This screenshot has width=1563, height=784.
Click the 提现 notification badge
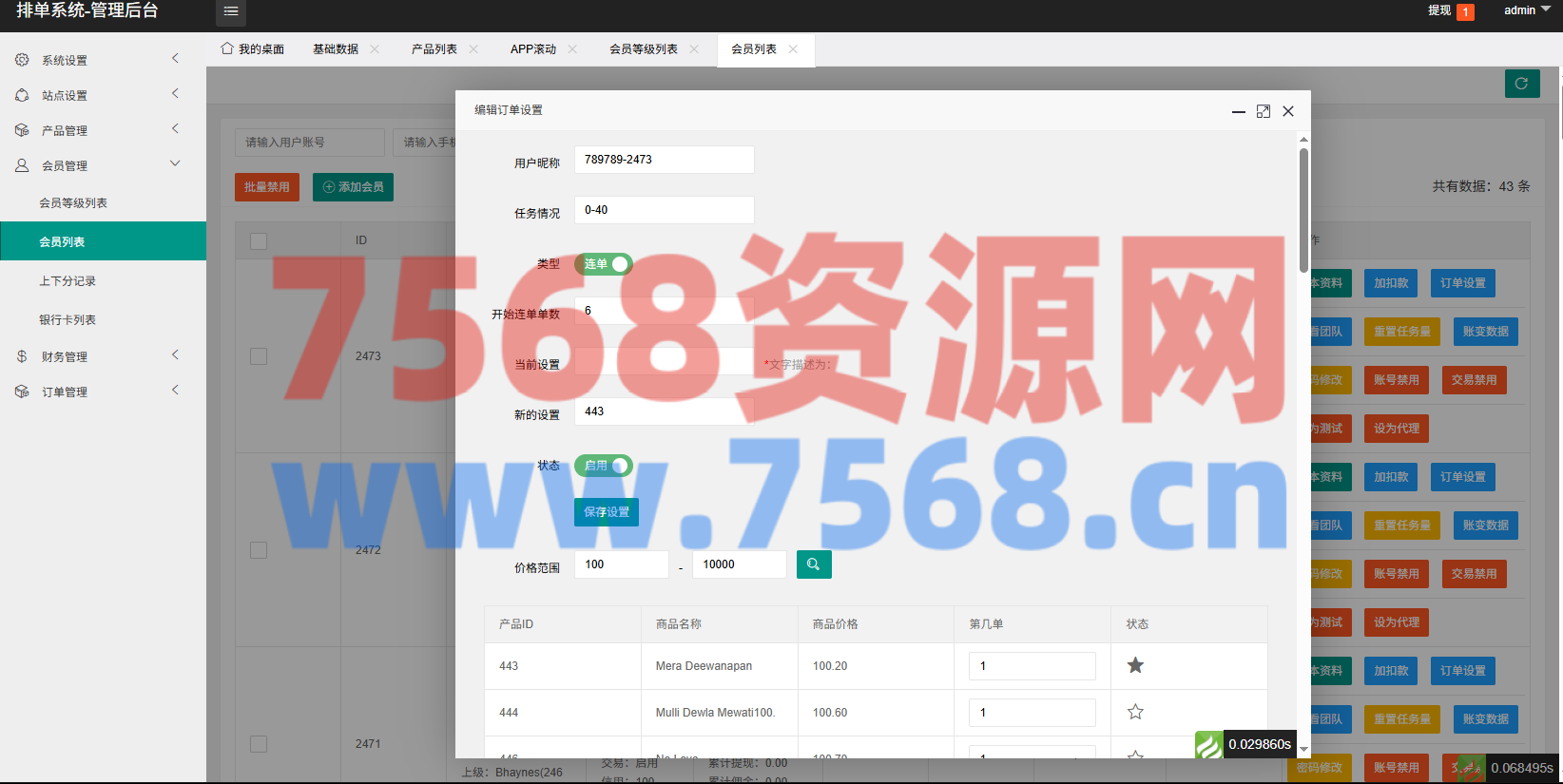coord(1465,11)
